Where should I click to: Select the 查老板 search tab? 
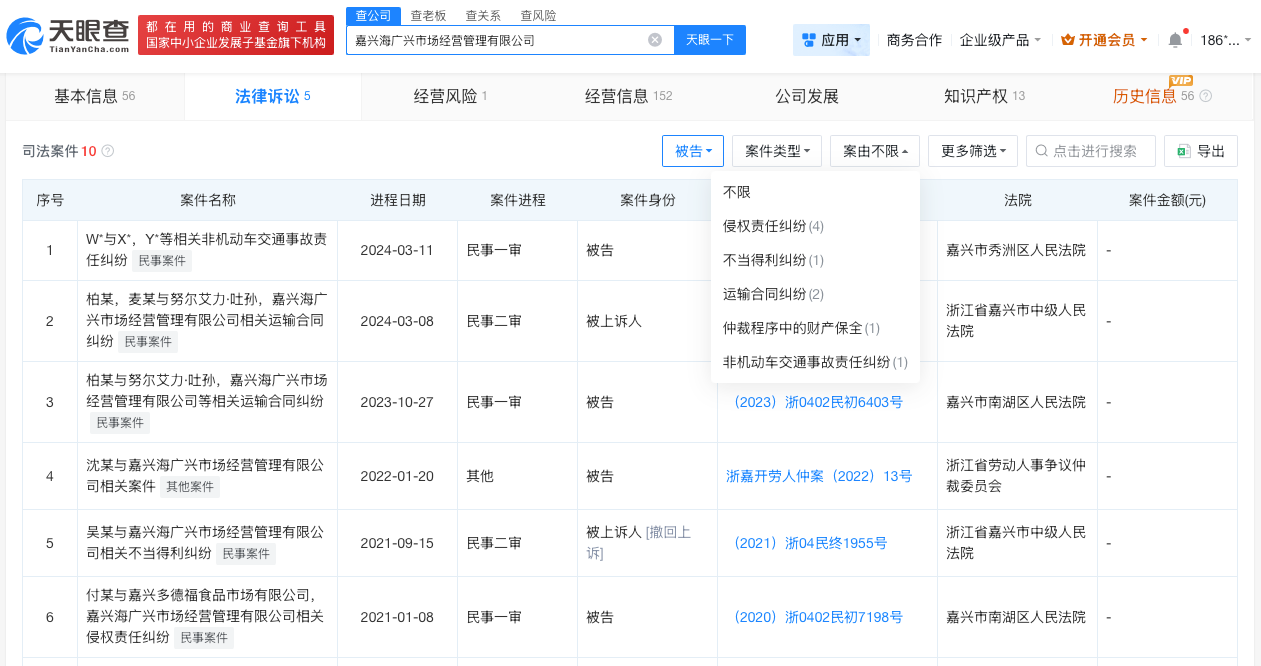[x=428, y=16]
